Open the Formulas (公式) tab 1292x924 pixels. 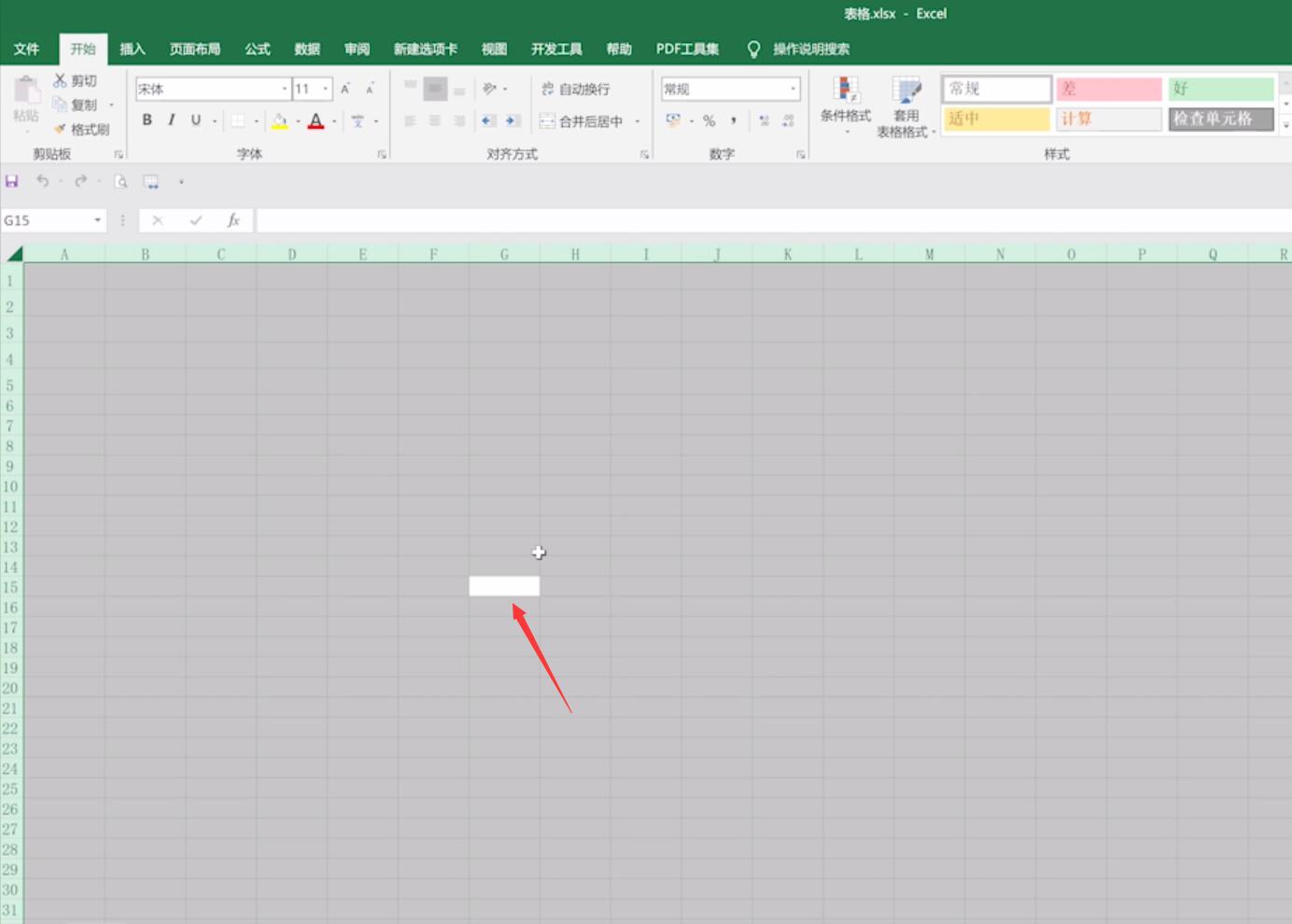pos(258,49)
